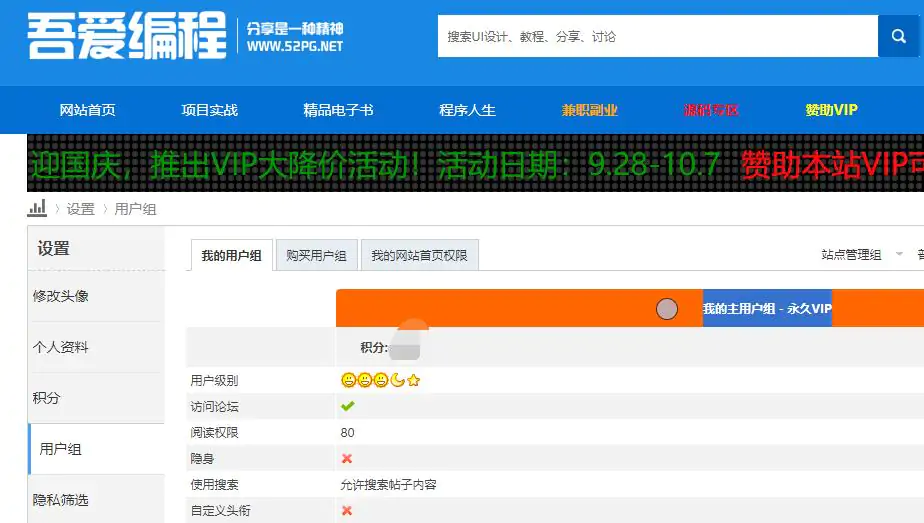This screenshot has height=523, width=924.
Task: Open 个人资料 in settings sidebar
Action: coord(61,347)
